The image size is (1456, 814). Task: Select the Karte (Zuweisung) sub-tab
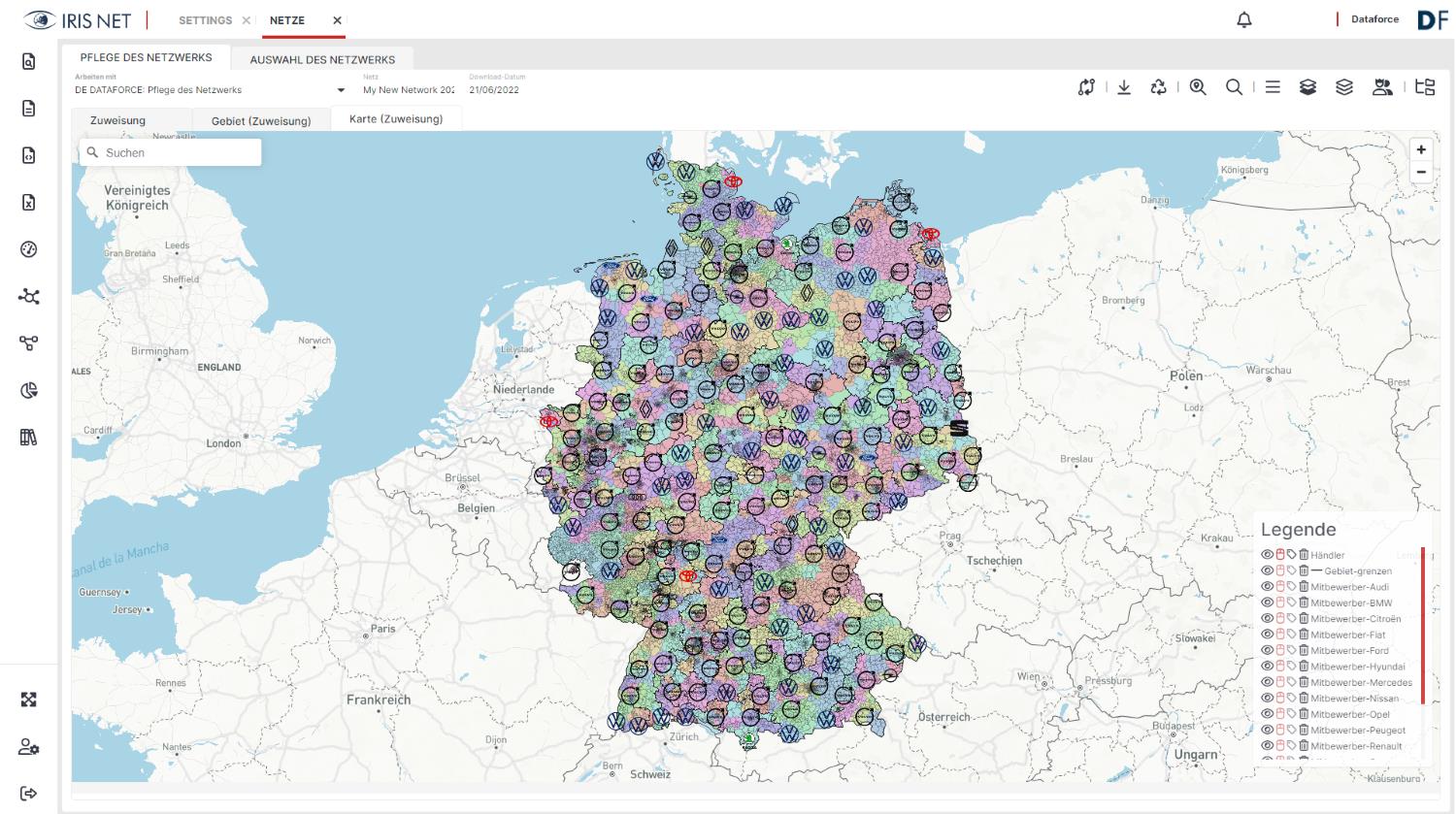click(396, 118)
